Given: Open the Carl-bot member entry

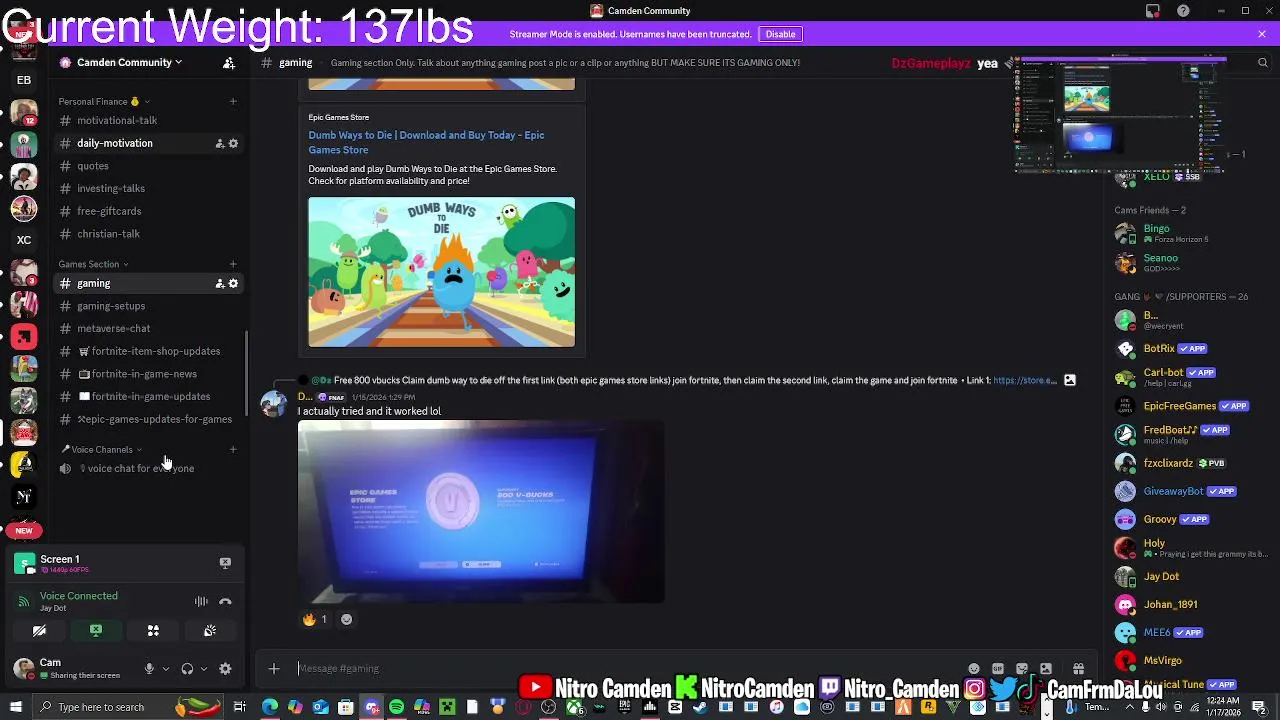Looking at the screenshot, I should [1190, 377].
